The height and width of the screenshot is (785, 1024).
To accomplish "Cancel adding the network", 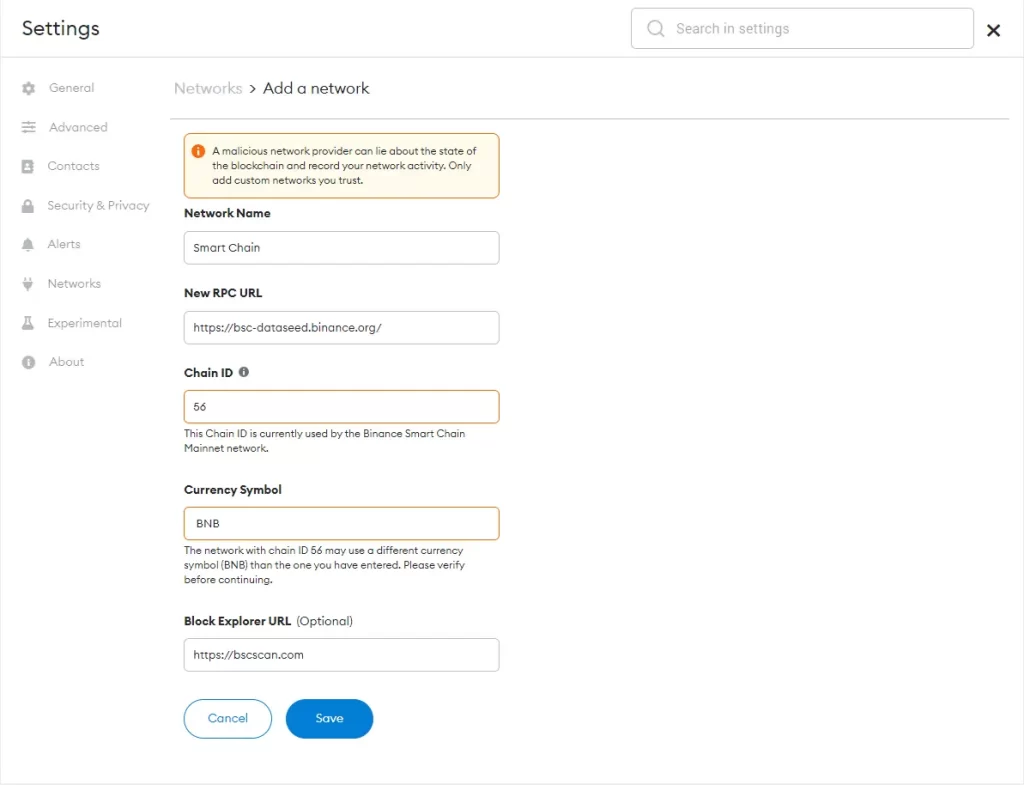I will coord(227,718).
